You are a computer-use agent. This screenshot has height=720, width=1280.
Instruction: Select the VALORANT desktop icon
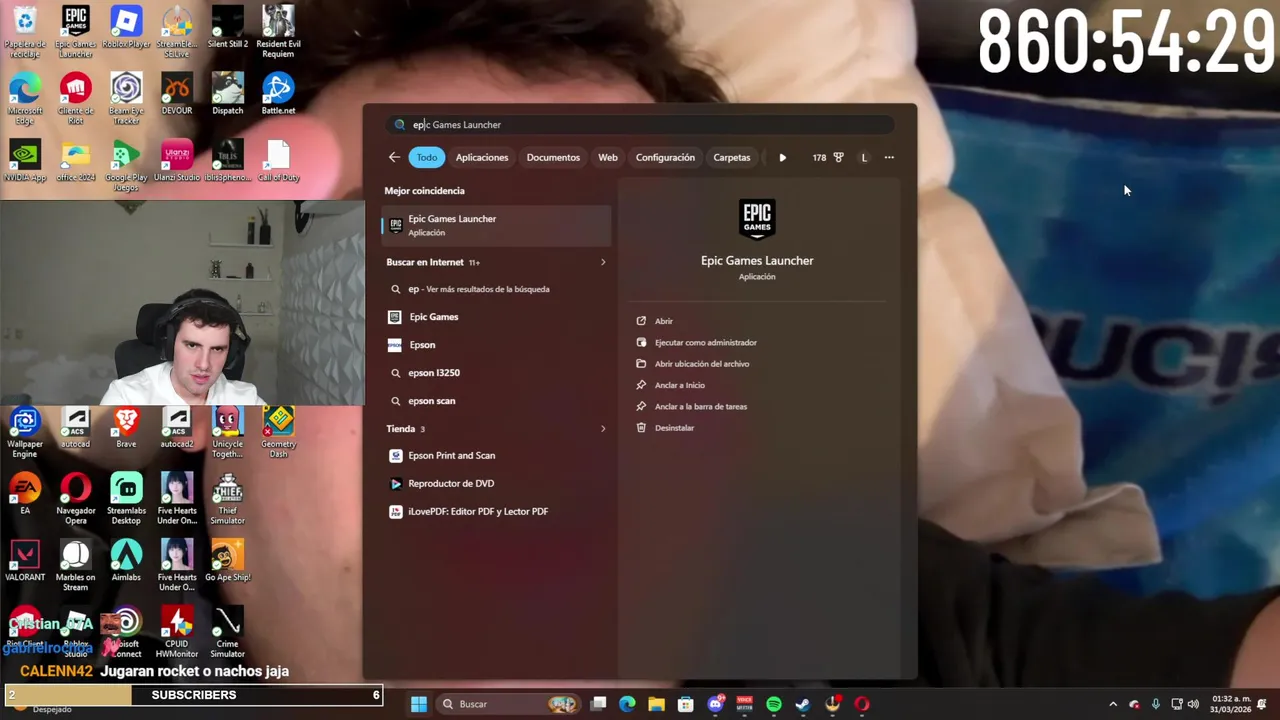coord(25,561)
